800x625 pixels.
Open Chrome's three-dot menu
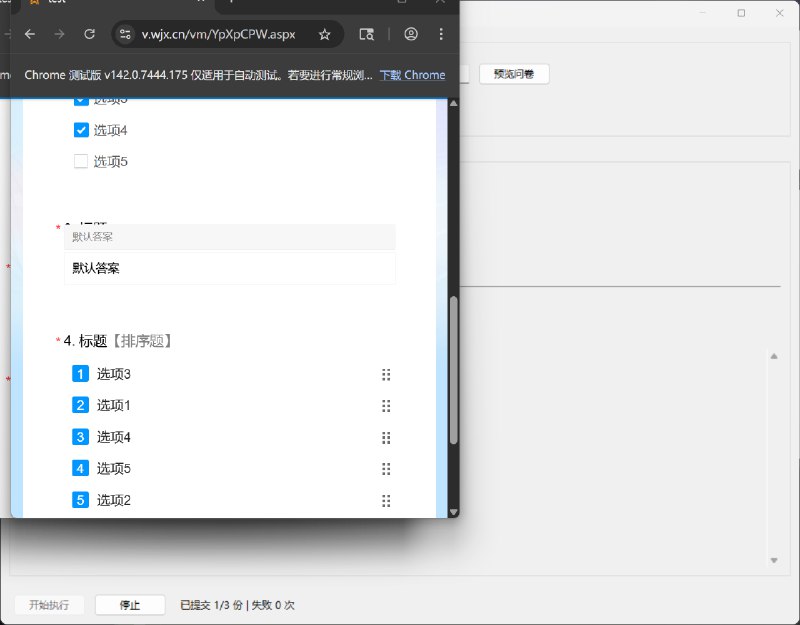pos(441,34)
